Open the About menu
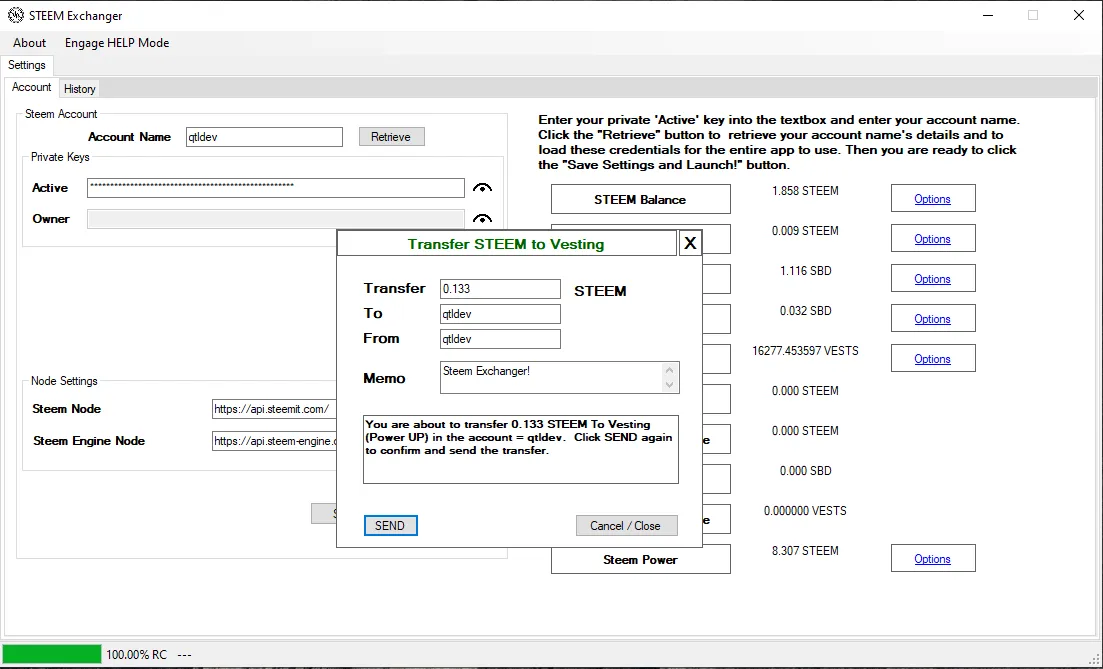Image resolution: width=1103 pixels, height=669 pixels. click(30, 43)
